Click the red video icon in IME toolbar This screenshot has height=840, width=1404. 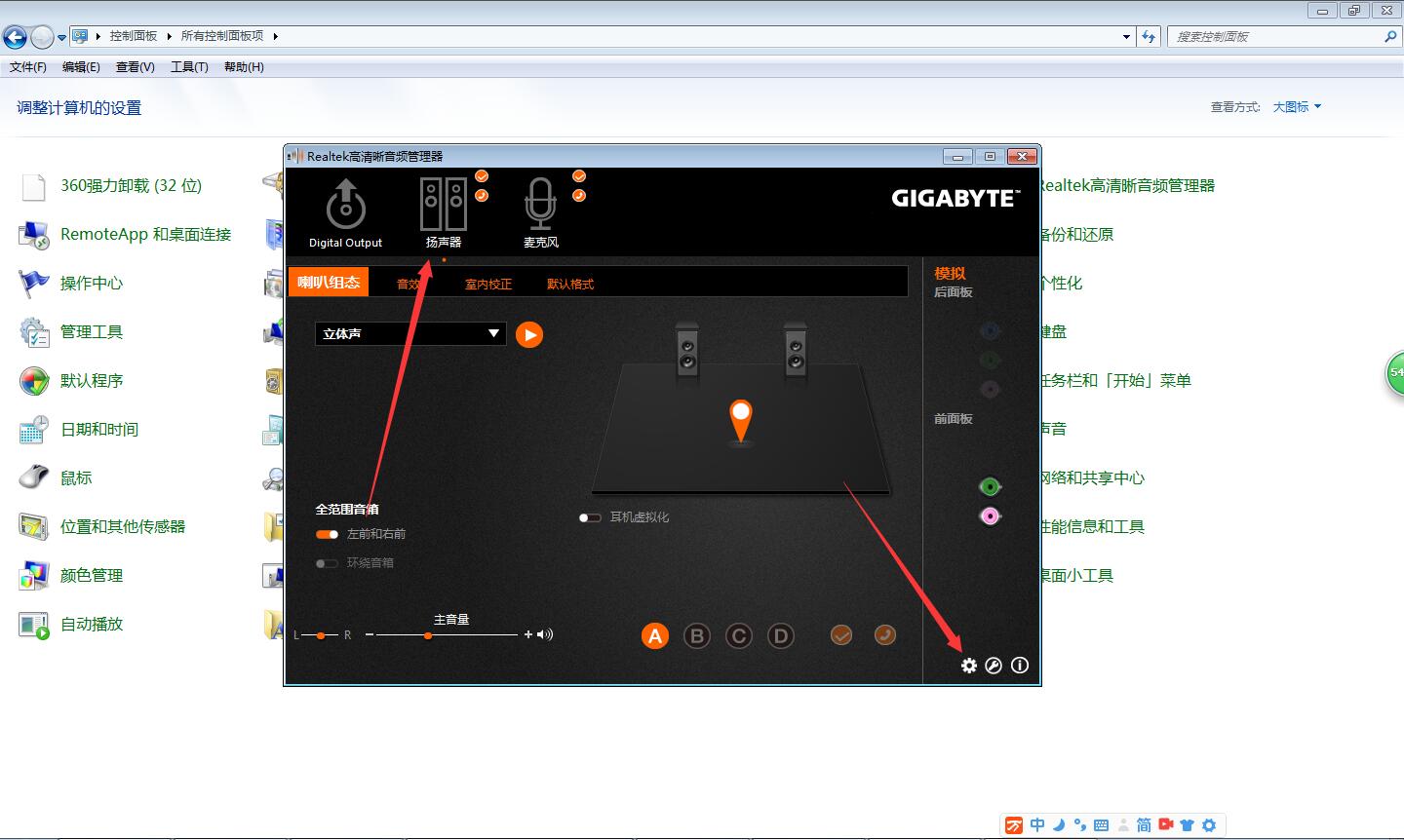coord(1165,824)
